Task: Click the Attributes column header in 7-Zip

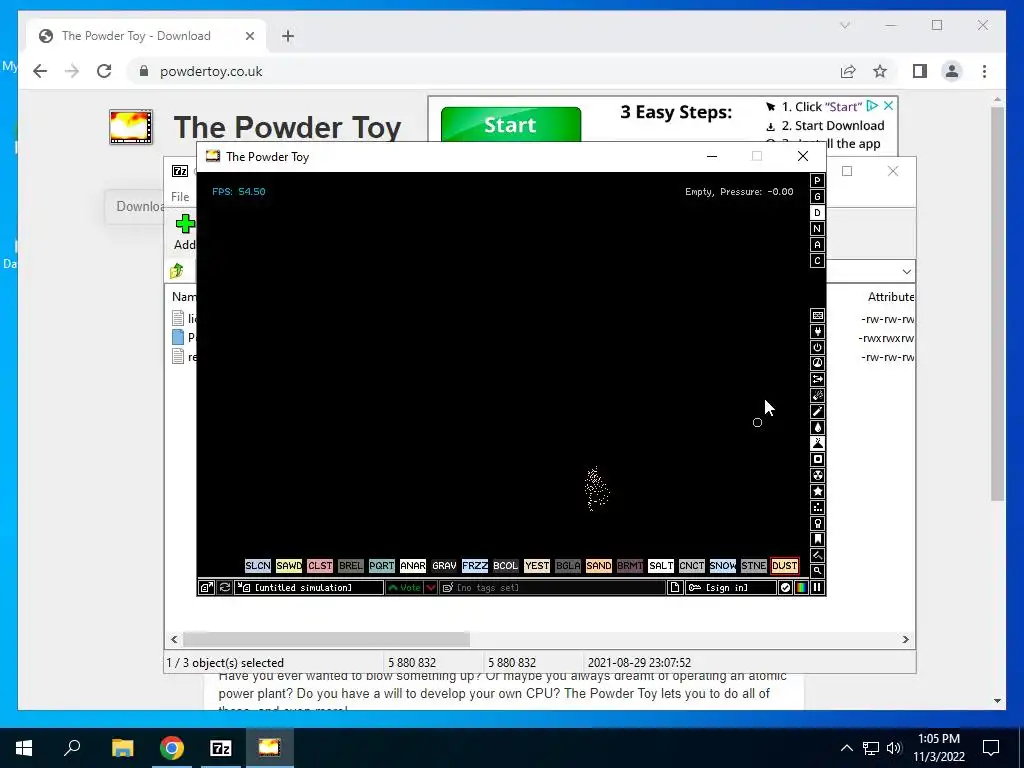Action: (890, 296)
